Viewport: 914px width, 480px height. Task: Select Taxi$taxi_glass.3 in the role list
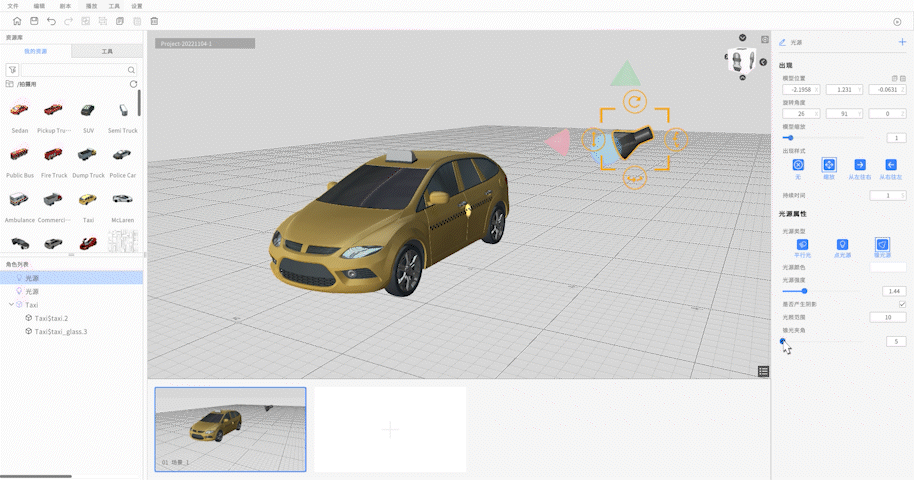tap(61, 331)
